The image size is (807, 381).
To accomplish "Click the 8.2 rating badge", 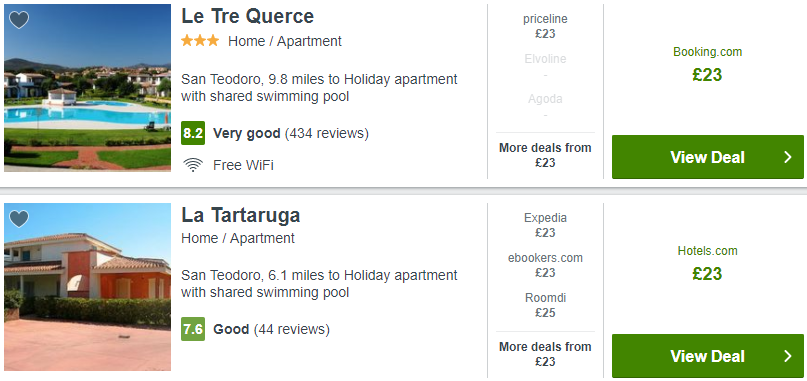I will tap(193, 133).
